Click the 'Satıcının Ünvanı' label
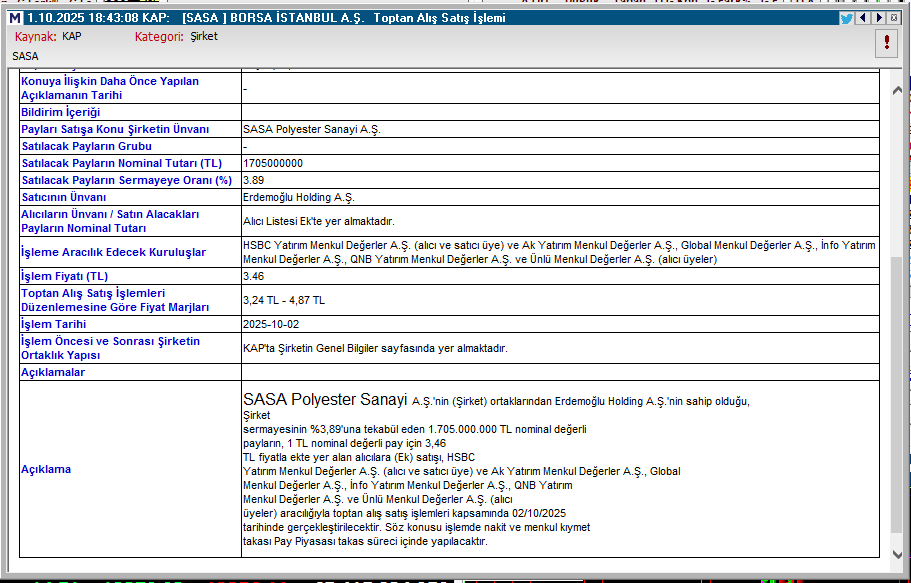The height and width of the screenshot is (583, 911). tap(64, 197)
